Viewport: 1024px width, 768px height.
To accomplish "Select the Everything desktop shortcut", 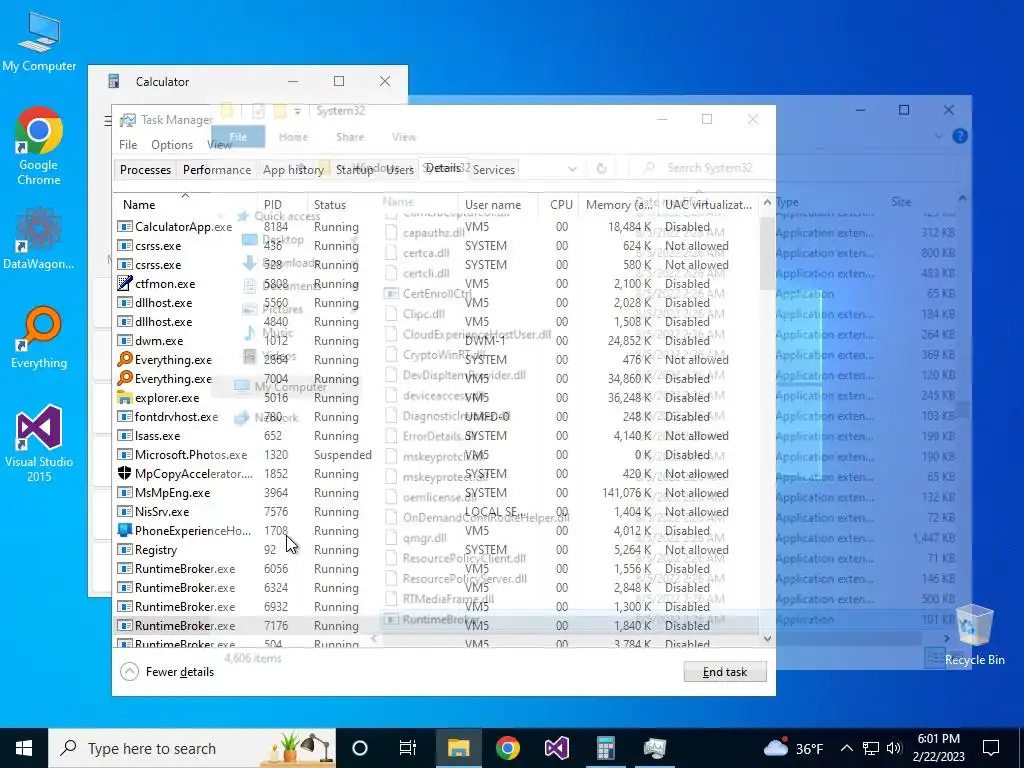I will click(x=39, y=338).
